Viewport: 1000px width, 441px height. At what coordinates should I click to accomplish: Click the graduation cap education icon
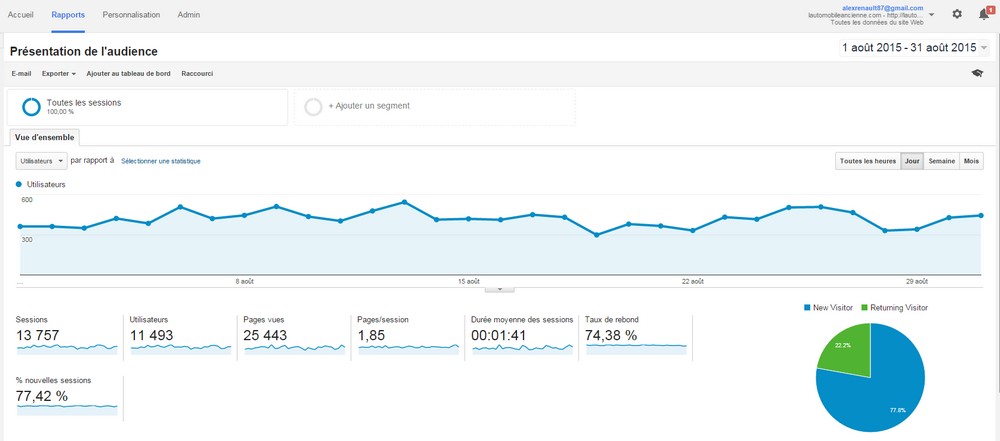[x=977, y=73]
